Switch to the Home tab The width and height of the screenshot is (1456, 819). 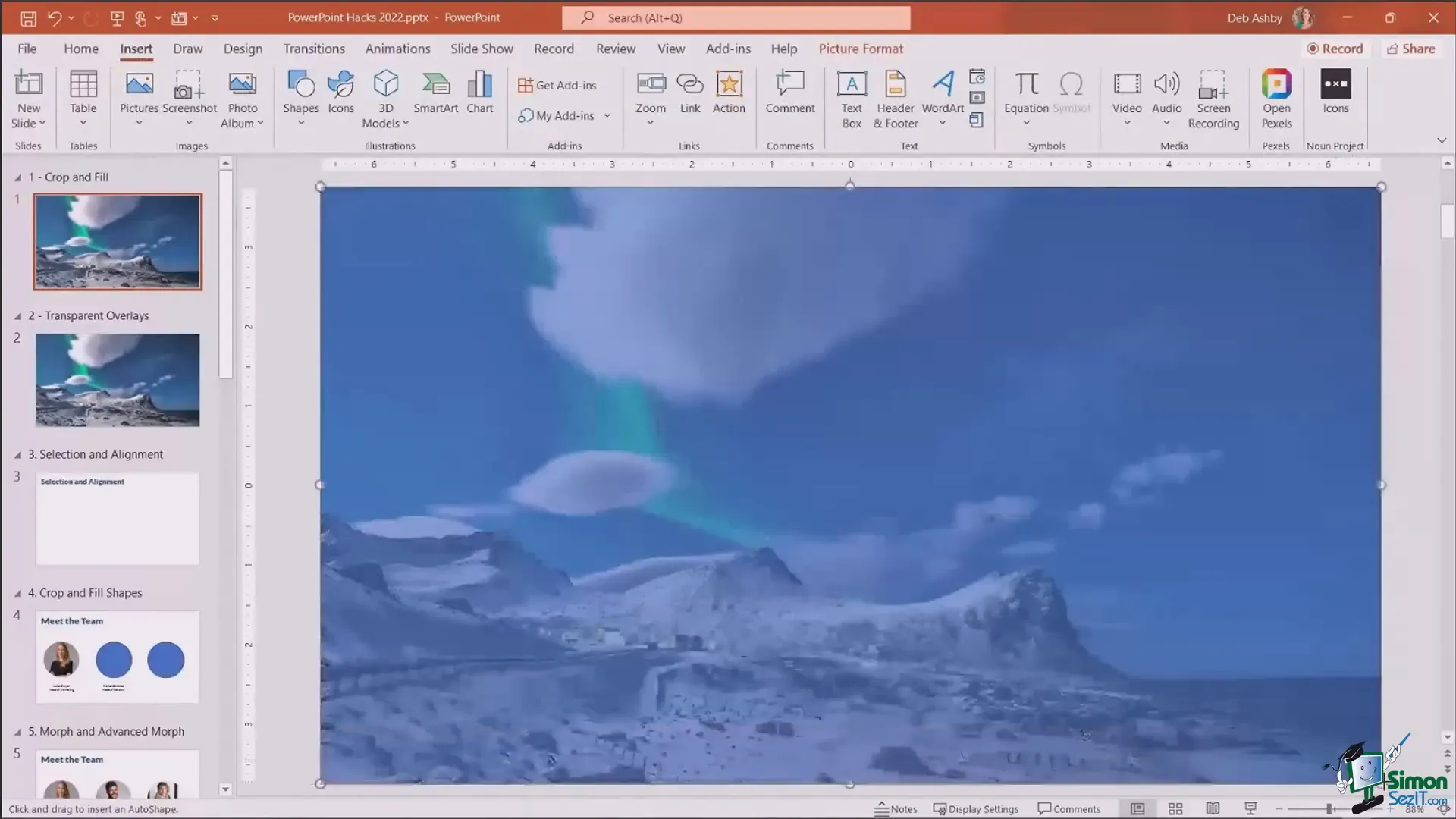pos(81,49)
